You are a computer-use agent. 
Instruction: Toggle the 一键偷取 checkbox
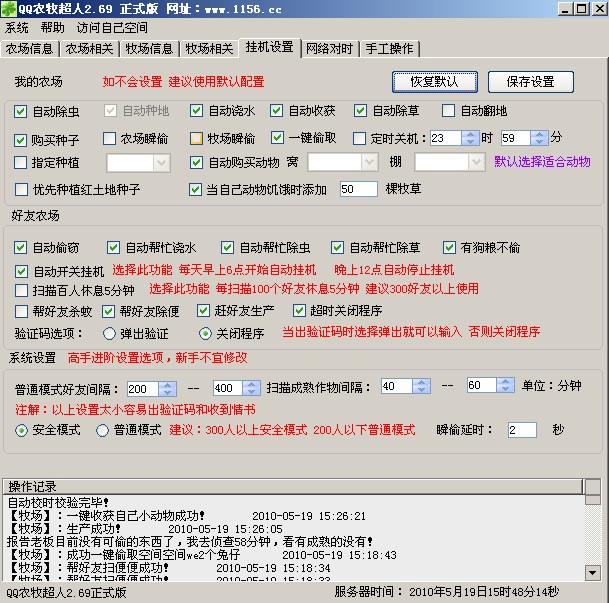[x=277, y=137]
